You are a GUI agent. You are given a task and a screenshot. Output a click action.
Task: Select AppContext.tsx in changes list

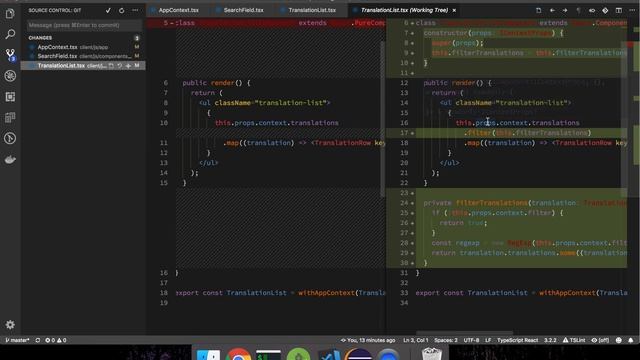pos(83,47)
